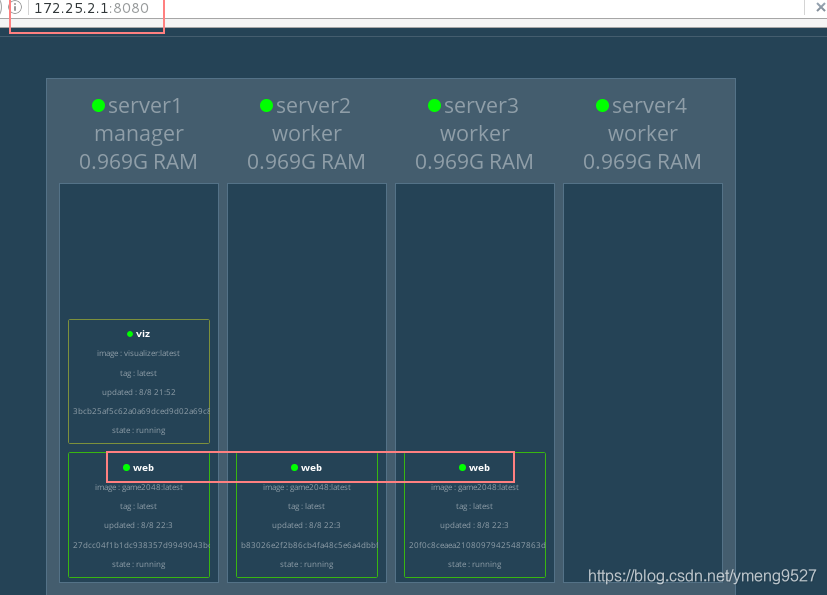The height and width of the screenshot is (595, 827).
Task: Click 'image : game2048:latest' on server1
Action: point(139,487)
